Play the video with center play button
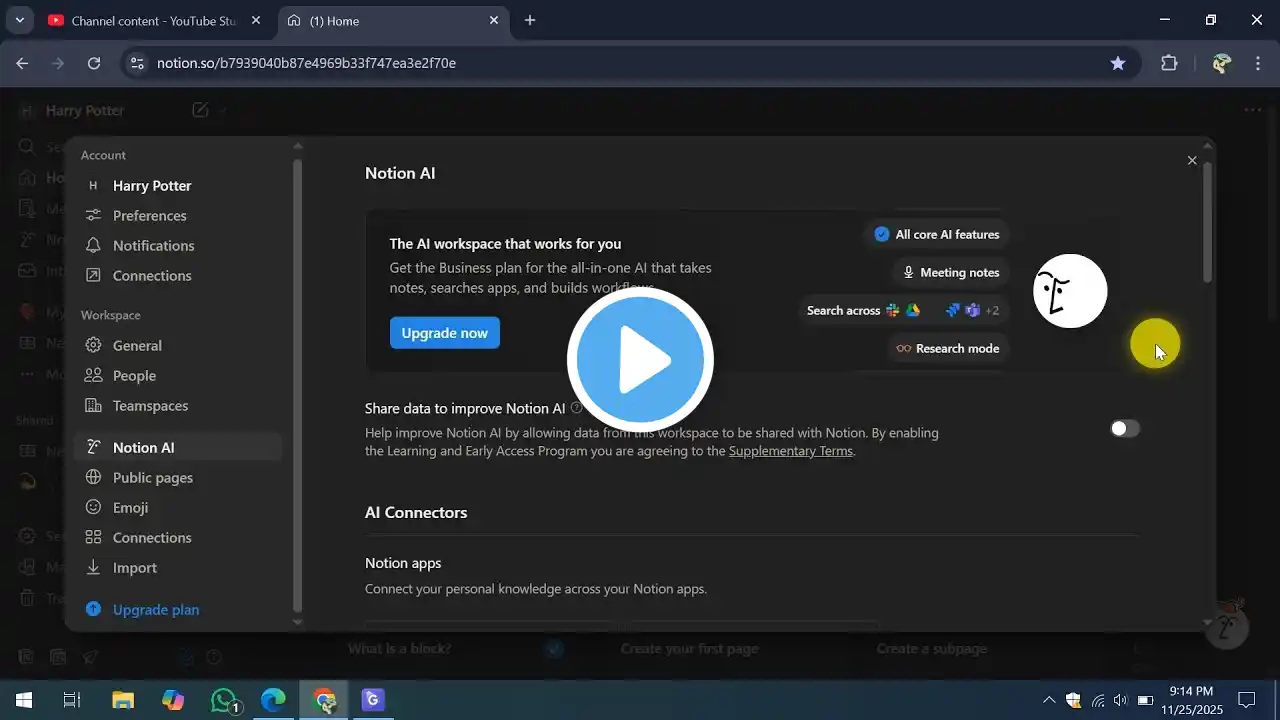Image resolution: width=1280 pixels, height=720 pixels. point(640,360)
